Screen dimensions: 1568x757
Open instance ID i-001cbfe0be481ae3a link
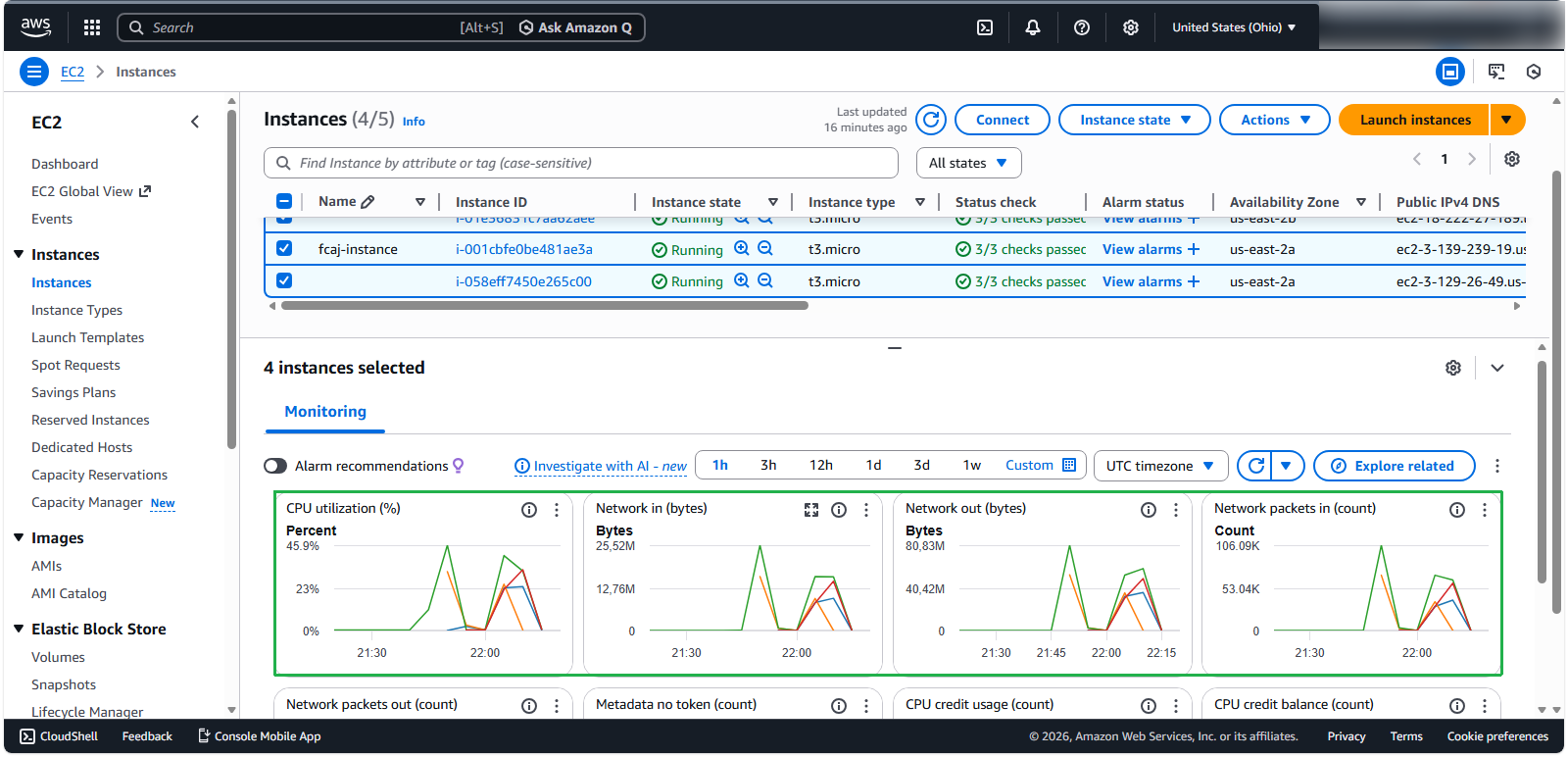pyautogui.click(x=524, y=249)
